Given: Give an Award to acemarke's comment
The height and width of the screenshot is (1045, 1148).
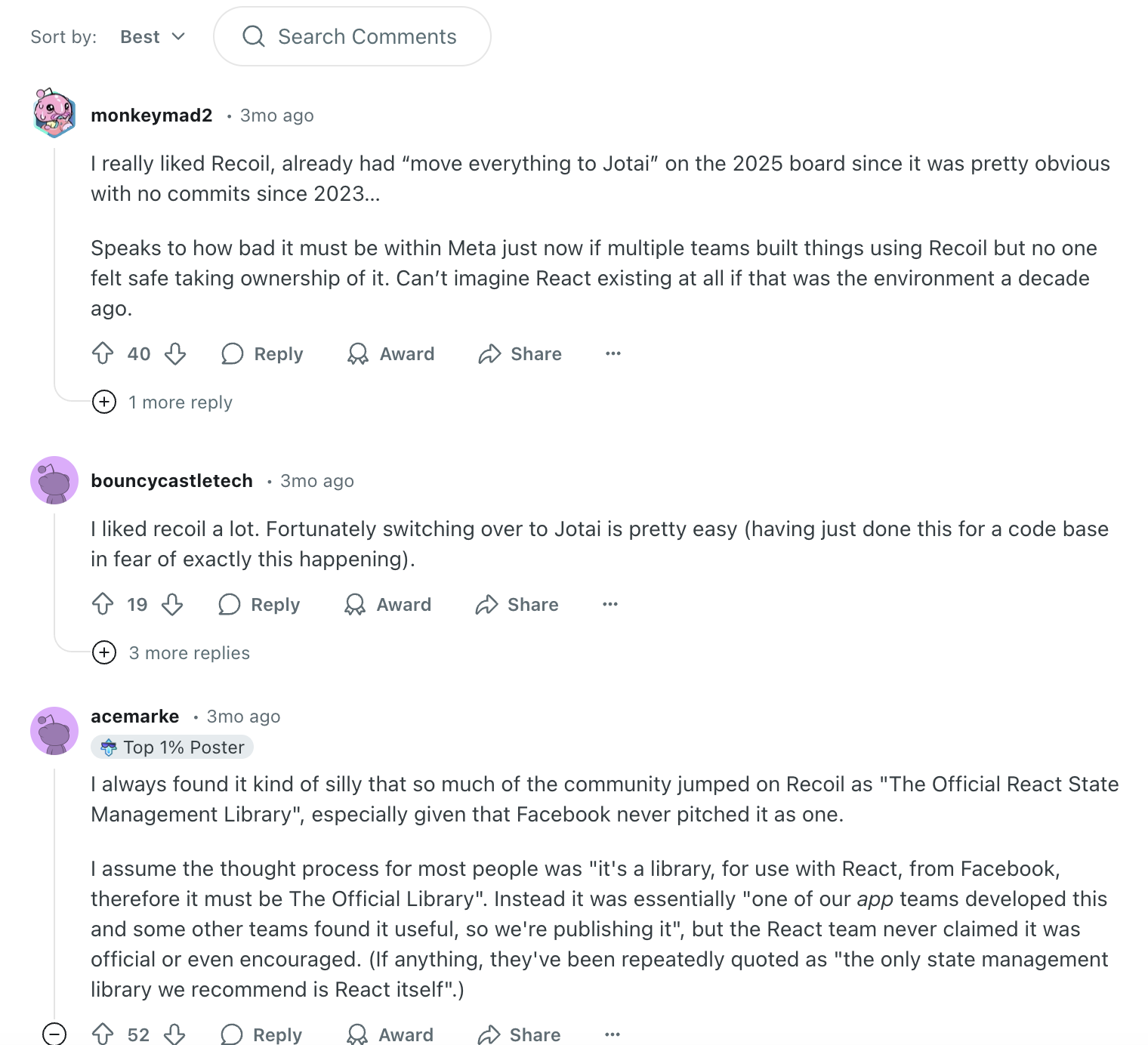Looking at the screenshot, I should (x=390, y=1034).
